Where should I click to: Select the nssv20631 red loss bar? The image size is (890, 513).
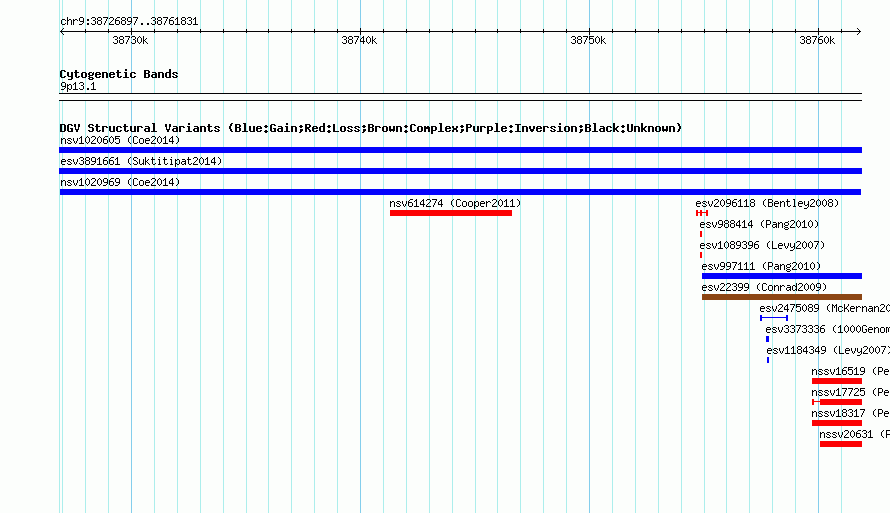point(841,444)
